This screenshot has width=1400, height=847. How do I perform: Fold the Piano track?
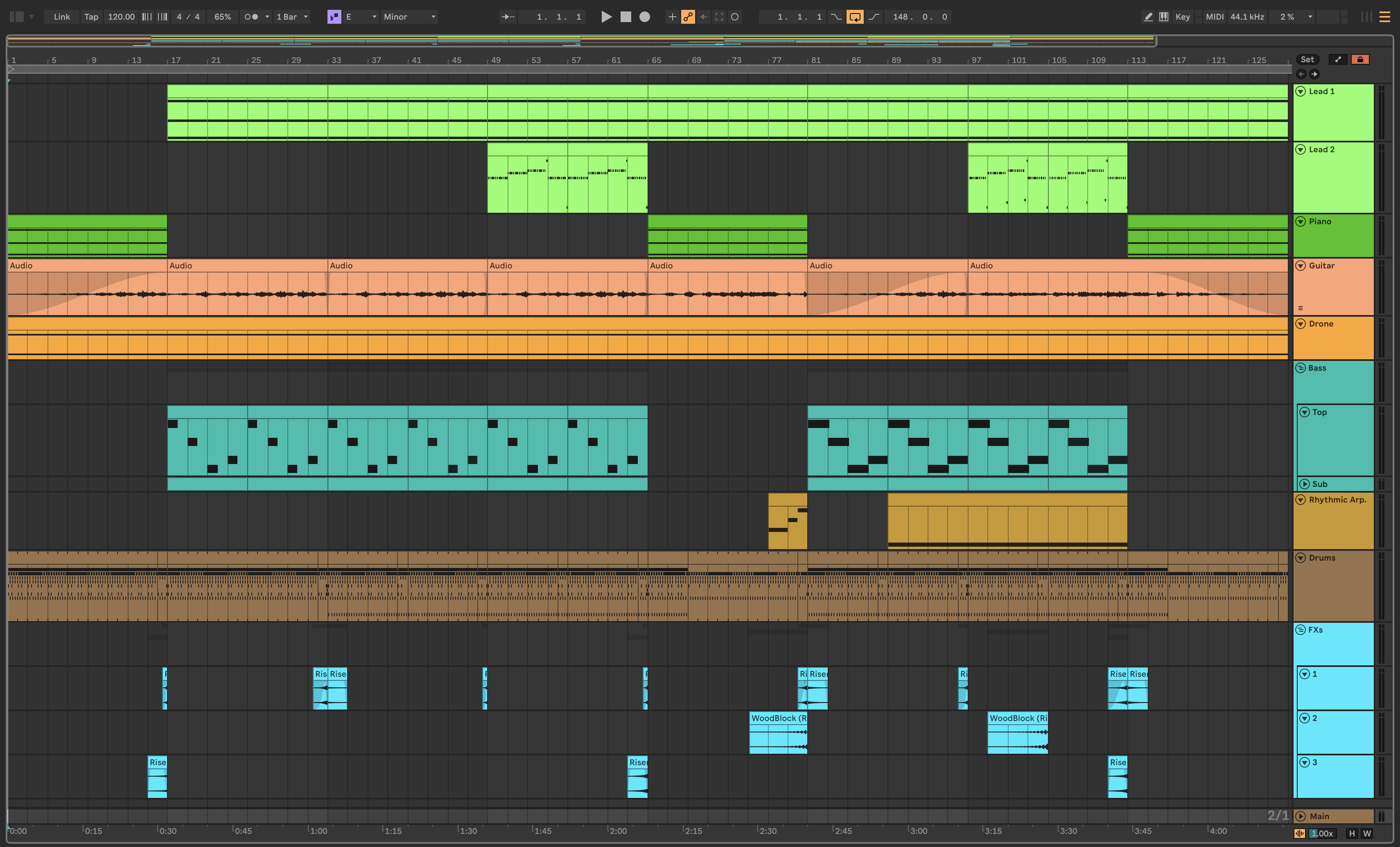point(1301,221)
